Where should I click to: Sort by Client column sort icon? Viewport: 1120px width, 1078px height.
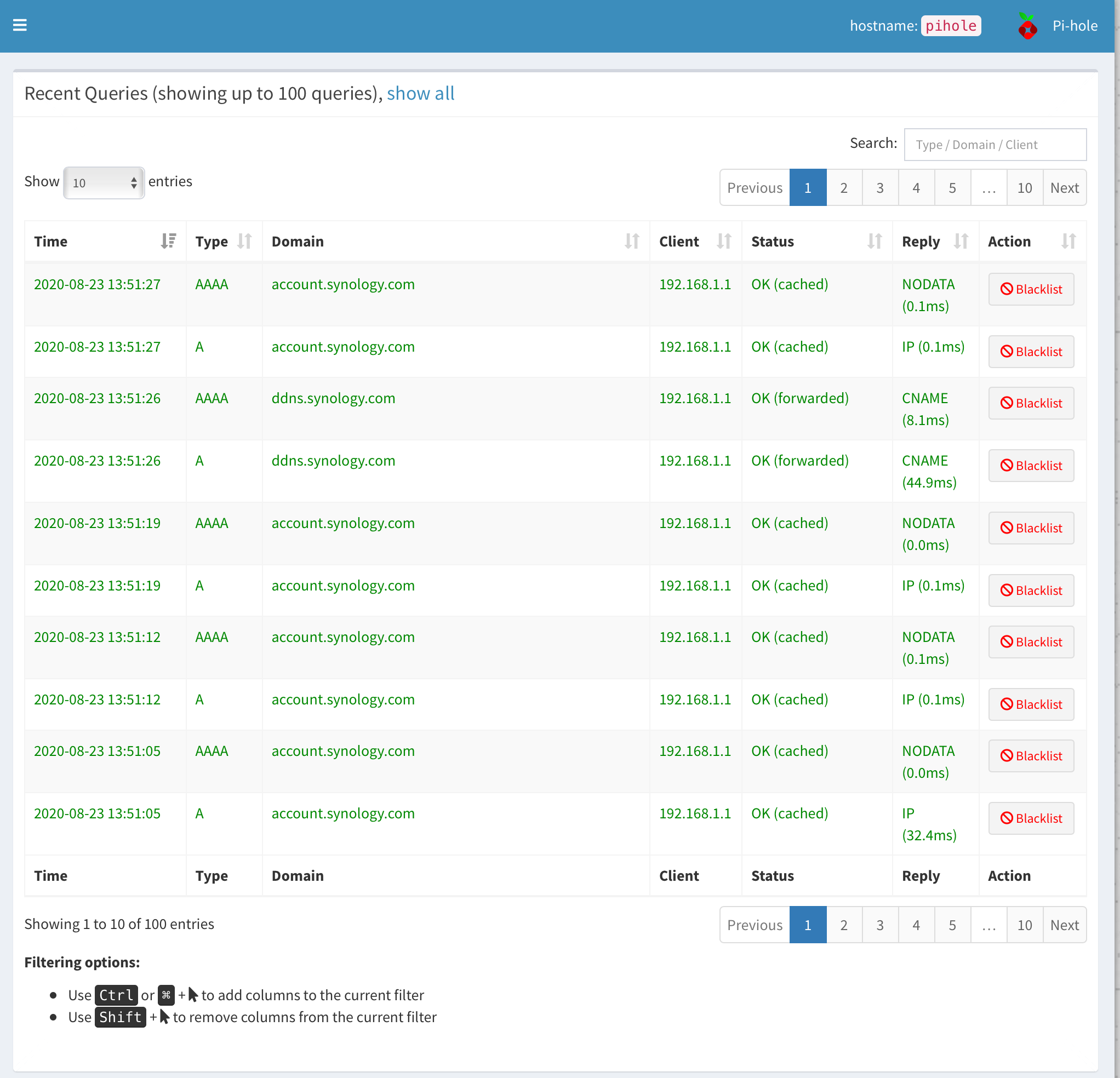[724, 241]
